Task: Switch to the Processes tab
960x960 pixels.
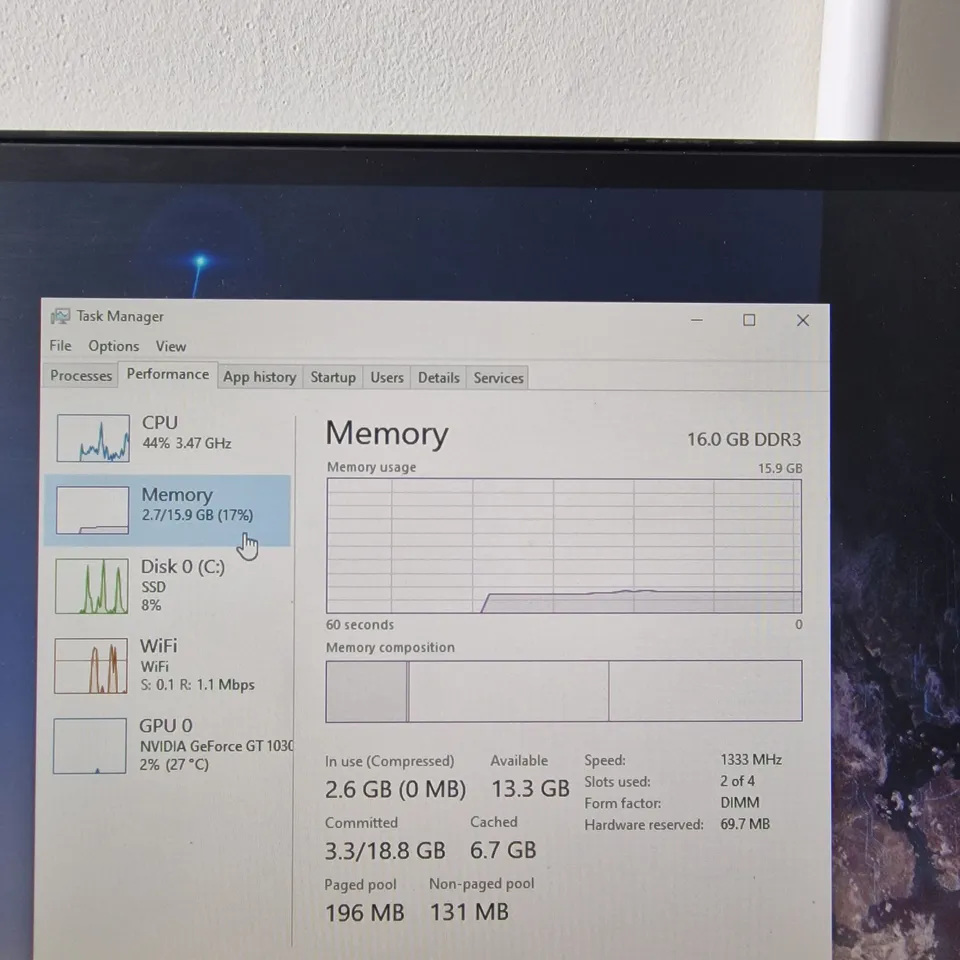Action: click(x=80, y=376)
